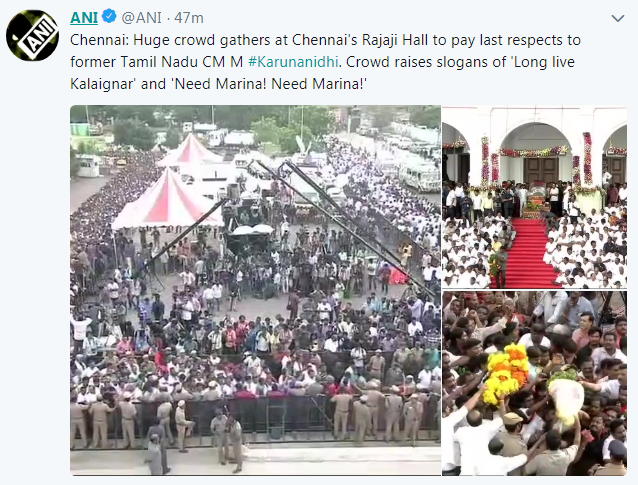The image size is (638, 485).
Task: View the bottom-right garland crowd photo
Action: (x=534, y=383)
